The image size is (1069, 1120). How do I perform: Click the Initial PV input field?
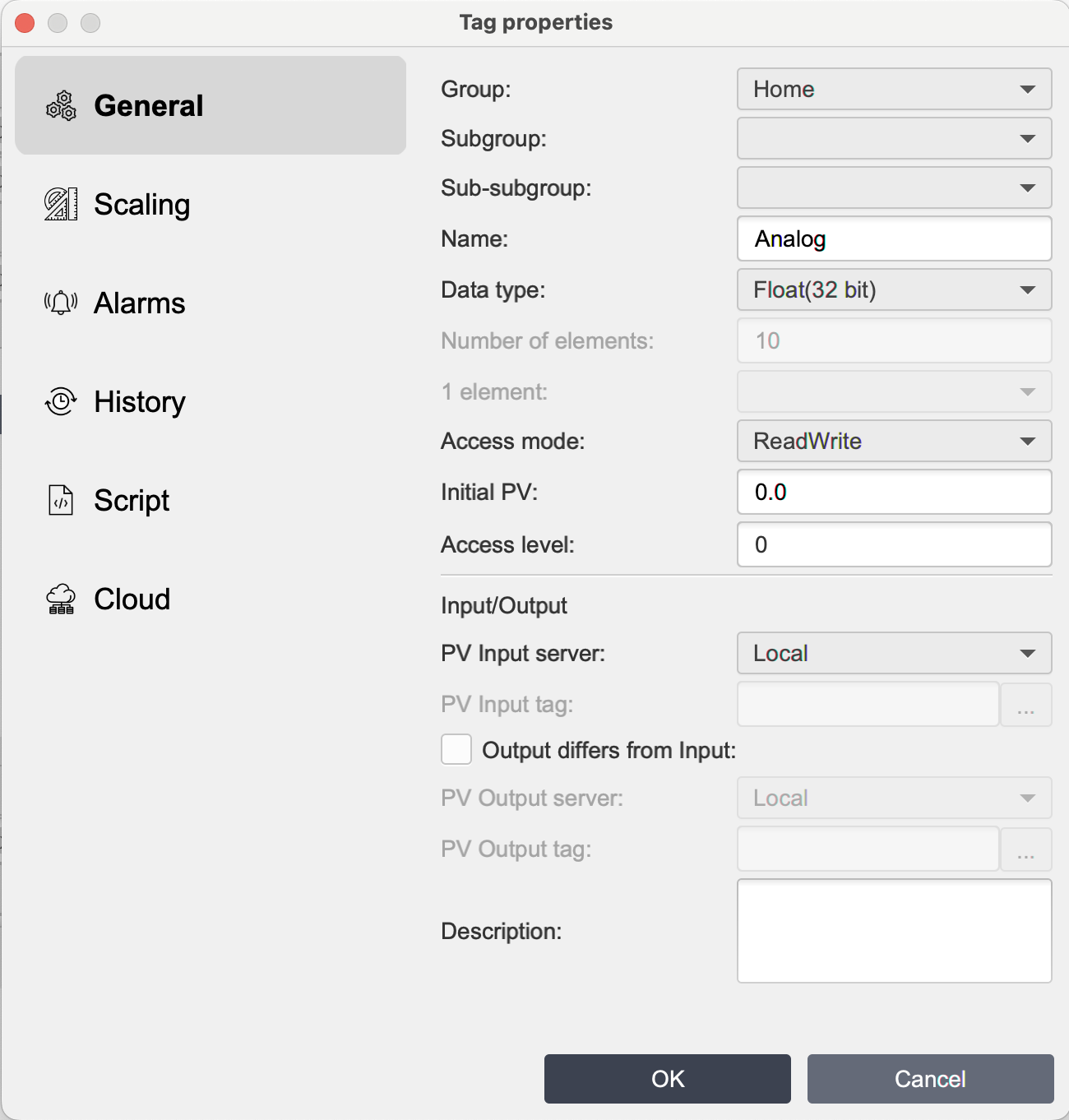894,492
